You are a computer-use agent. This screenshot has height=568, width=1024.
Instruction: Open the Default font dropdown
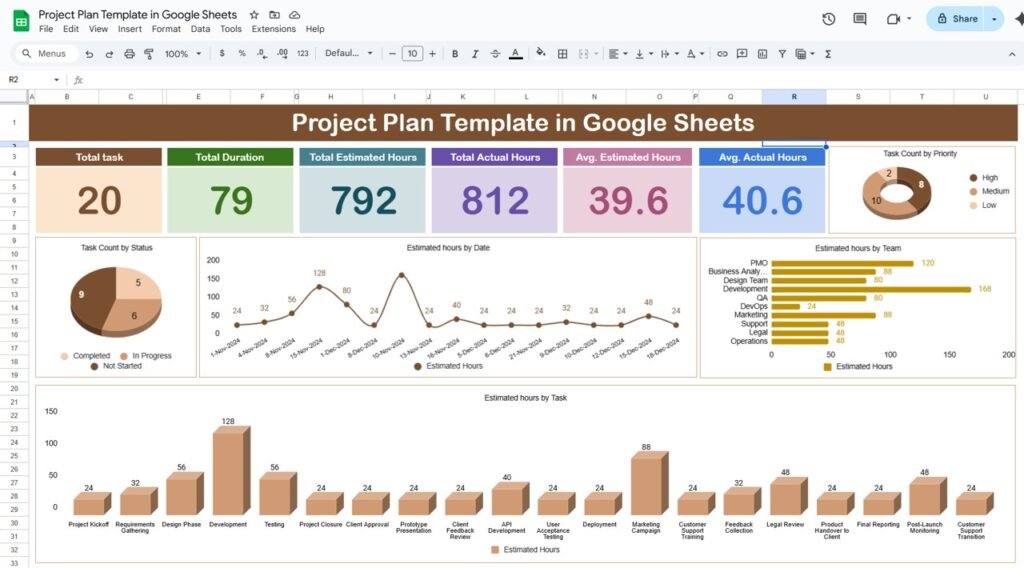pos(349,54)
